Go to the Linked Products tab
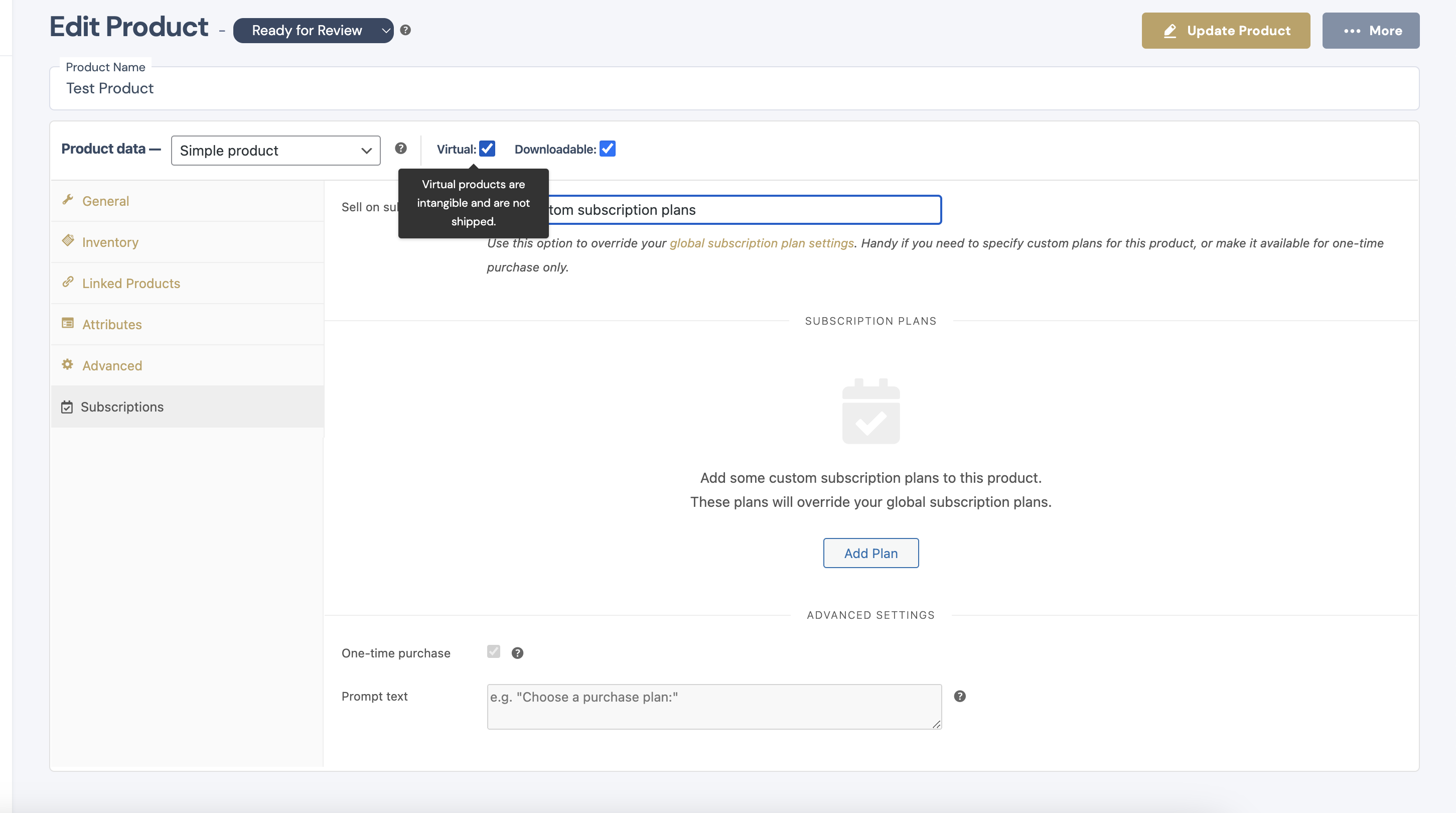Image resolution: width=1456 pixels, height=813 pixels. click(187, 283)
